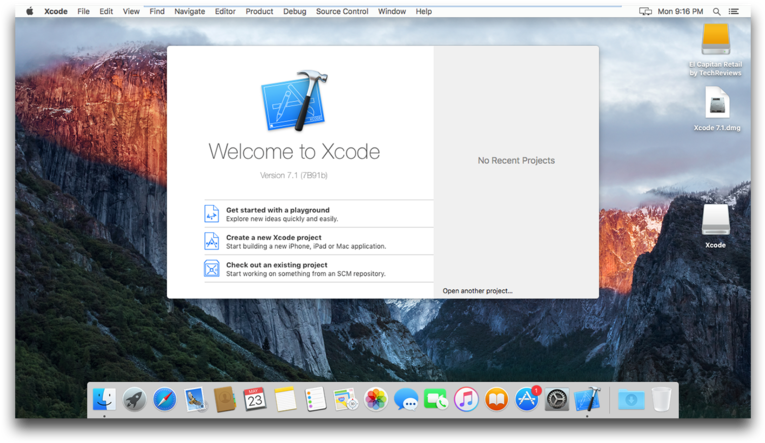Open the Downloads folder in Dock
Image resolution: width=765 pixels, height=443 pixels.
(631, 400)
